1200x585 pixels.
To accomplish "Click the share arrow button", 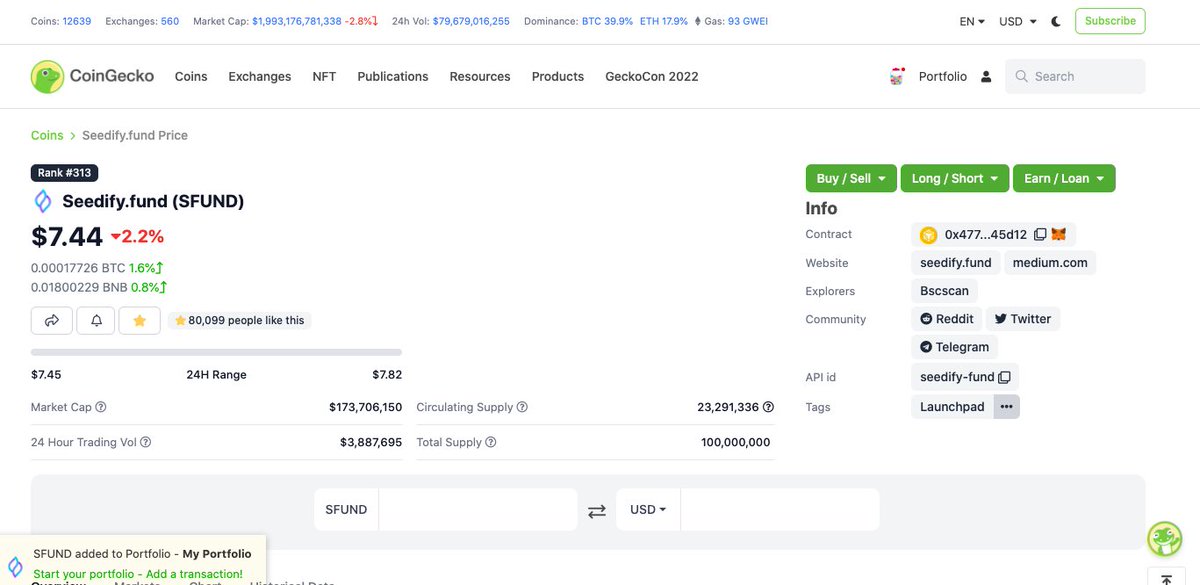I will [x=52, y=320].
